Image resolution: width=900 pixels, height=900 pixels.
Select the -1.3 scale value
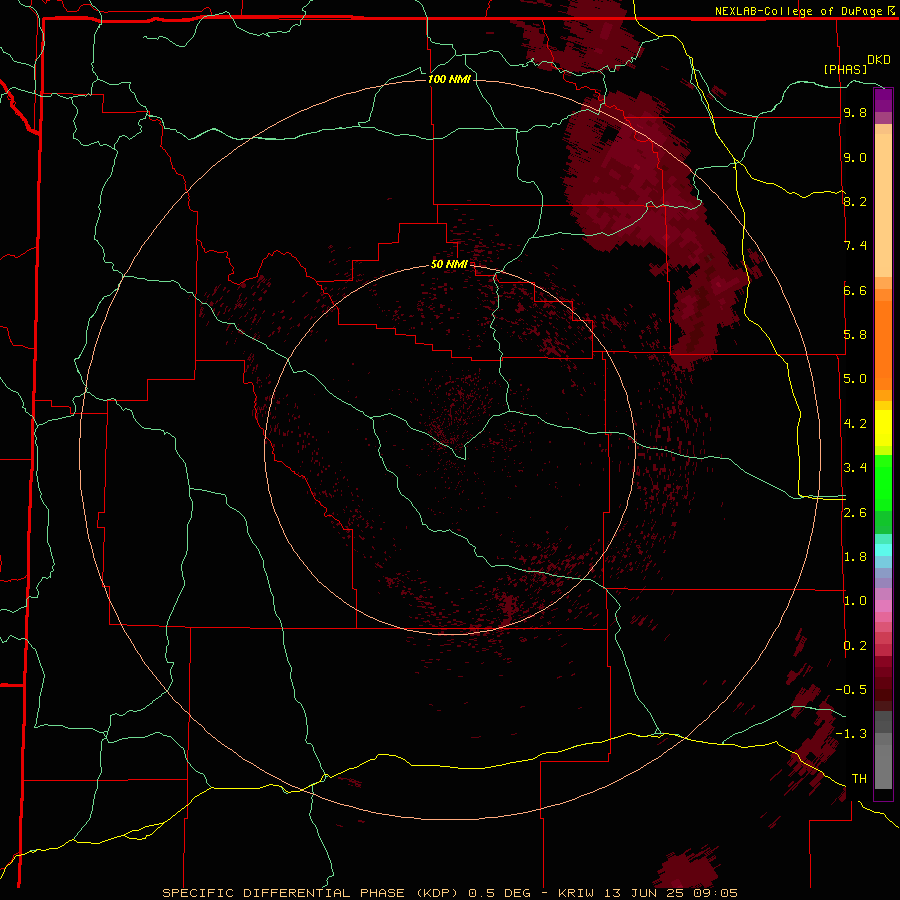tap(851, 734)
